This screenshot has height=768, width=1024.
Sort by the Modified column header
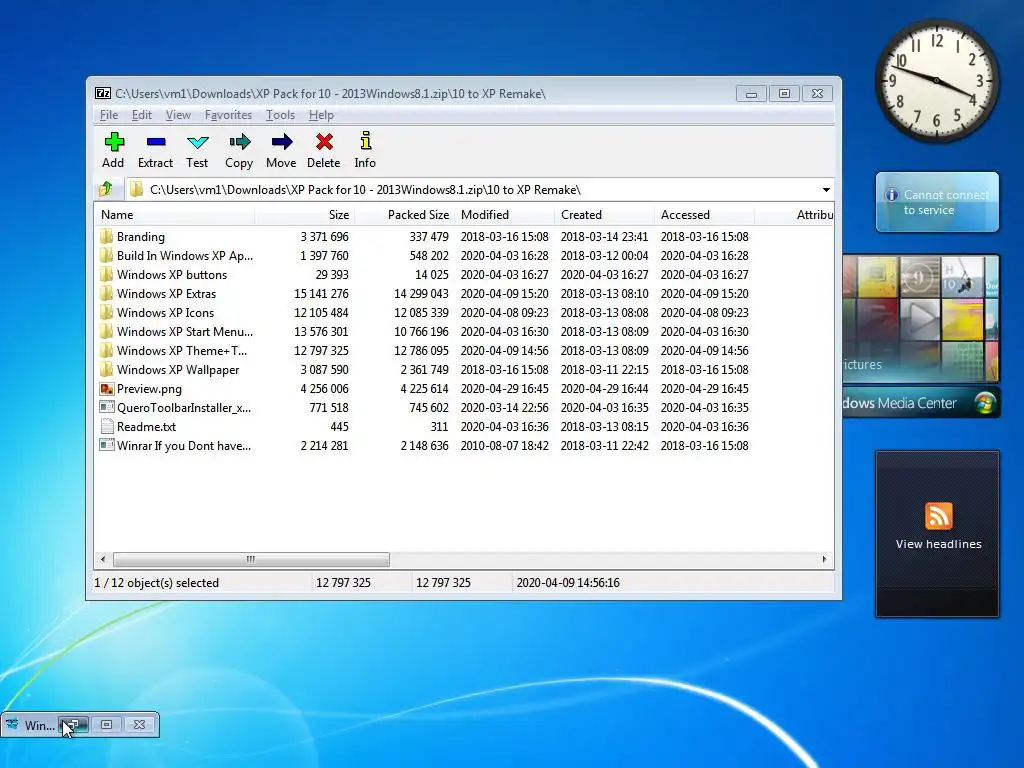pyautogui.click(x=504, y=214)
